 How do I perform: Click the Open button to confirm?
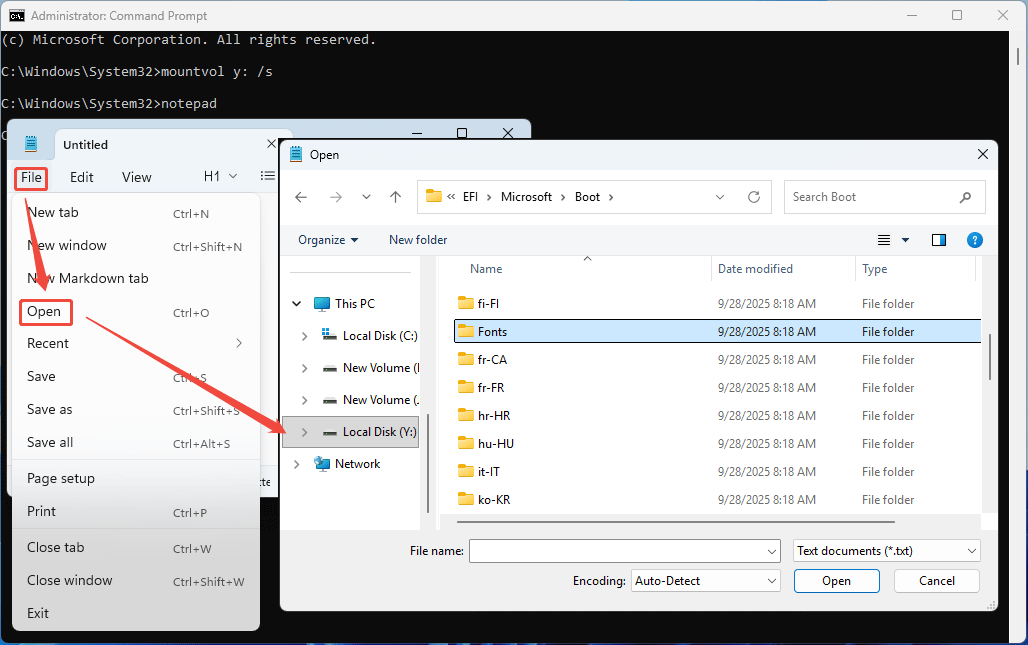tap(836, 580)
